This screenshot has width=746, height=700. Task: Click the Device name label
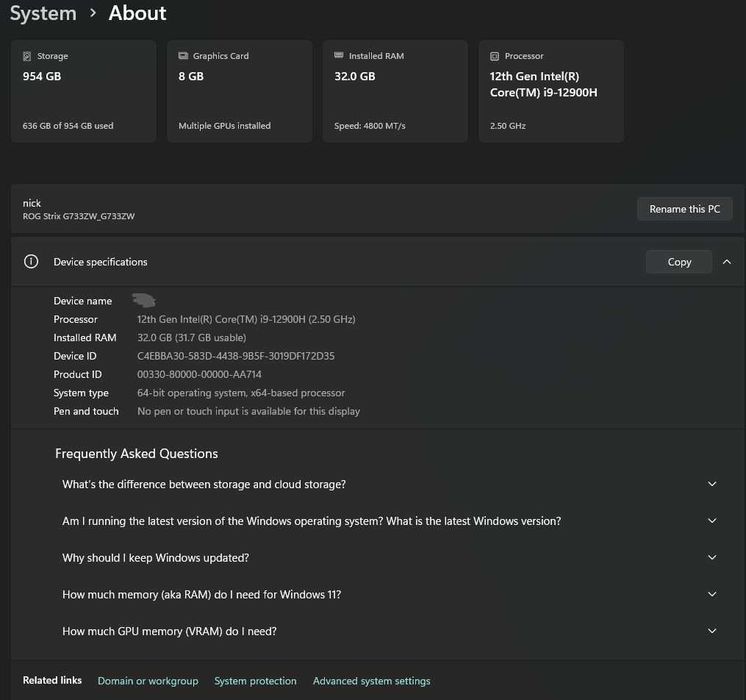pyautogui.click(x=83, y=301)
